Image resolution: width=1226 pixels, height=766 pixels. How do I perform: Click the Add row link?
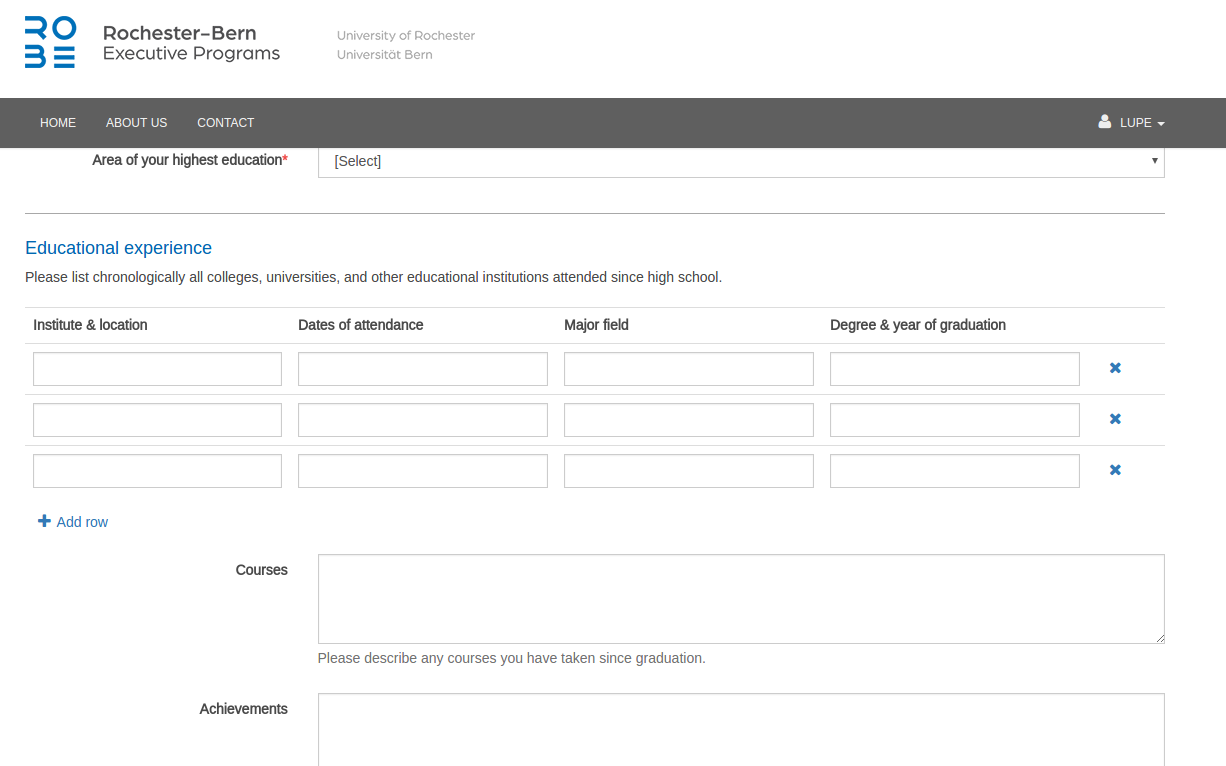tap(73, 522)
